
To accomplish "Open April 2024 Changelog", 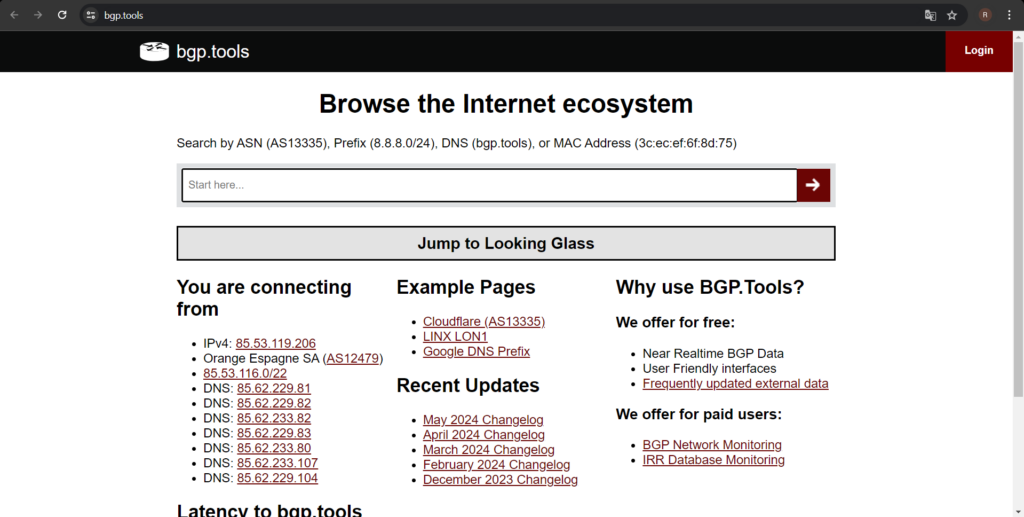I will click(484, 435).
